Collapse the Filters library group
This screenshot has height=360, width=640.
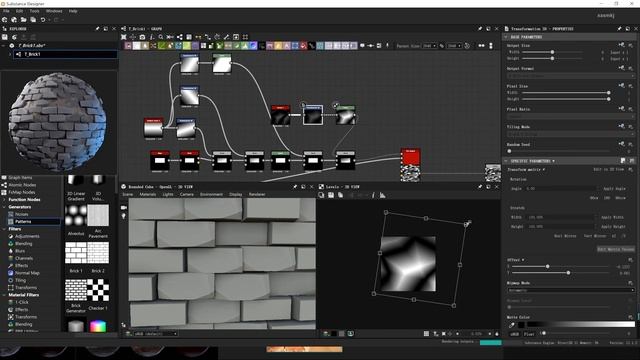4,229
